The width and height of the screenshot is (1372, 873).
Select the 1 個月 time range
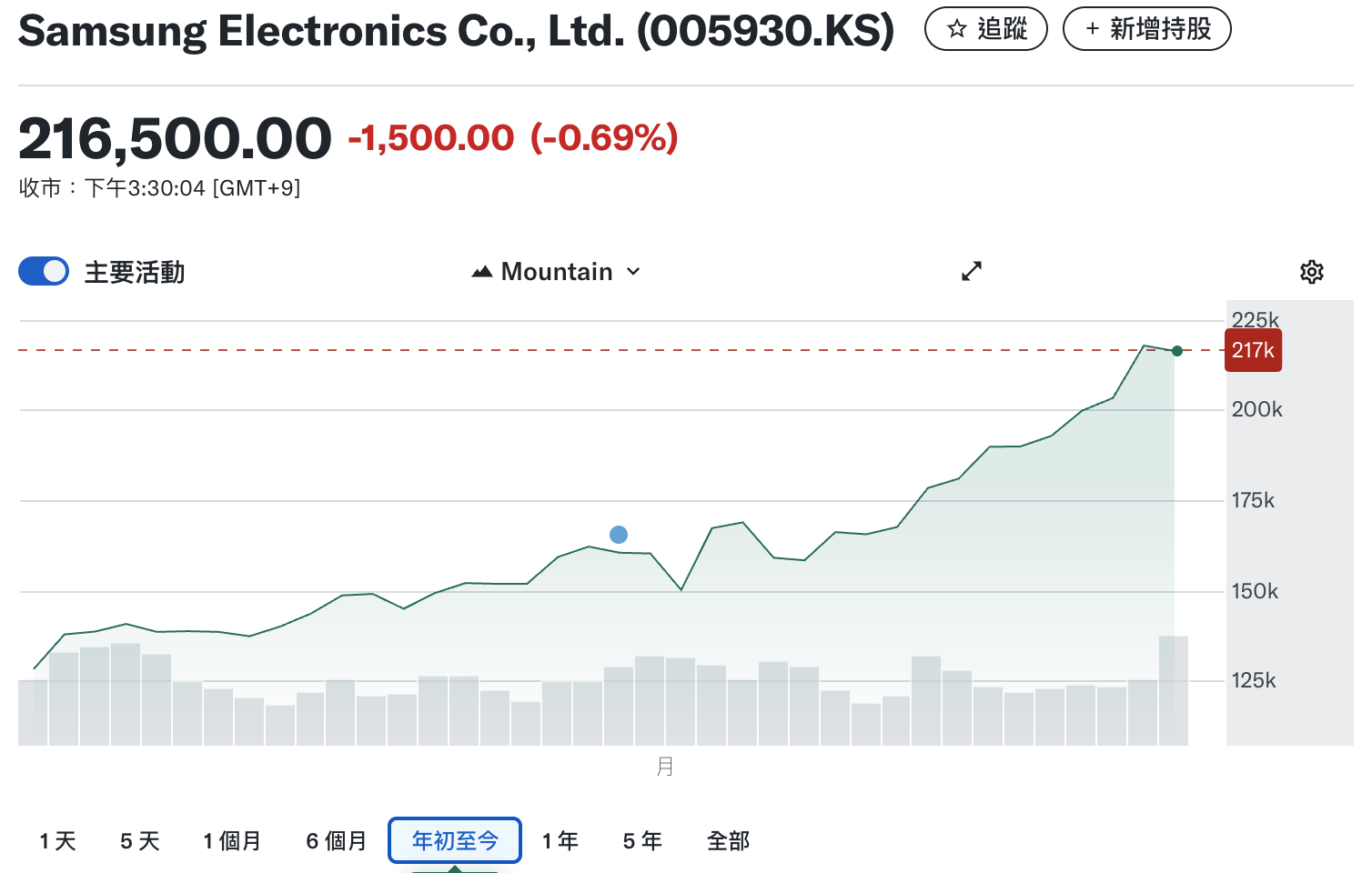[x=232, y=841]
